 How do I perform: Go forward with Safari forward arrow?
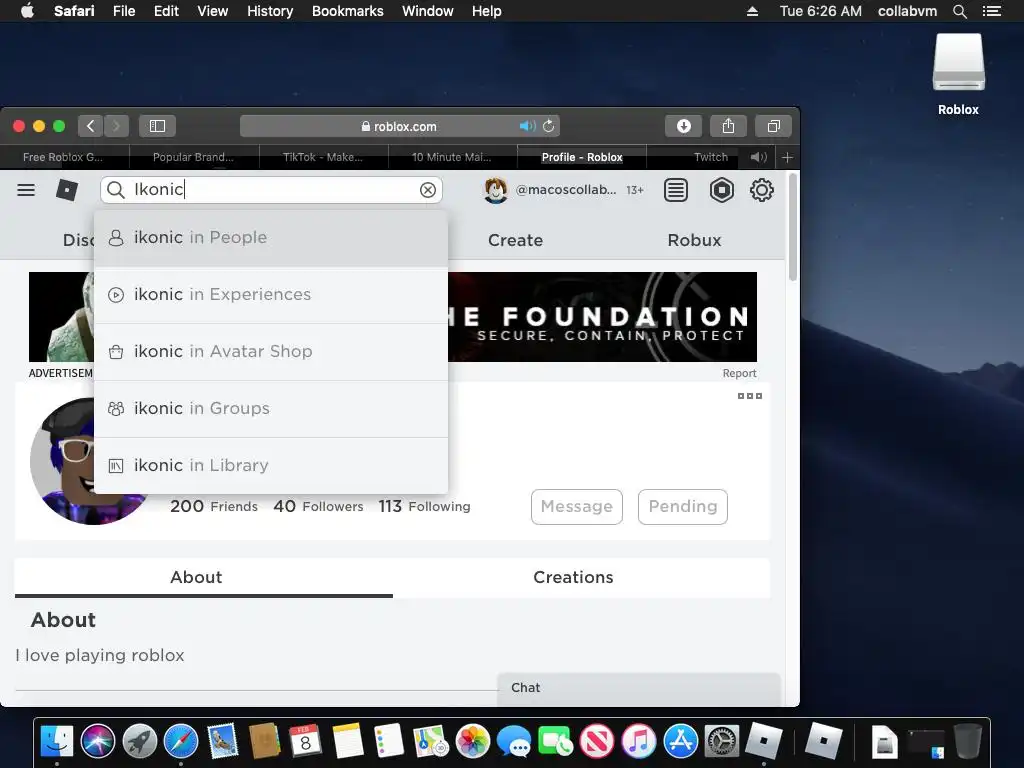pyautogui.click(x=116, y=126)
